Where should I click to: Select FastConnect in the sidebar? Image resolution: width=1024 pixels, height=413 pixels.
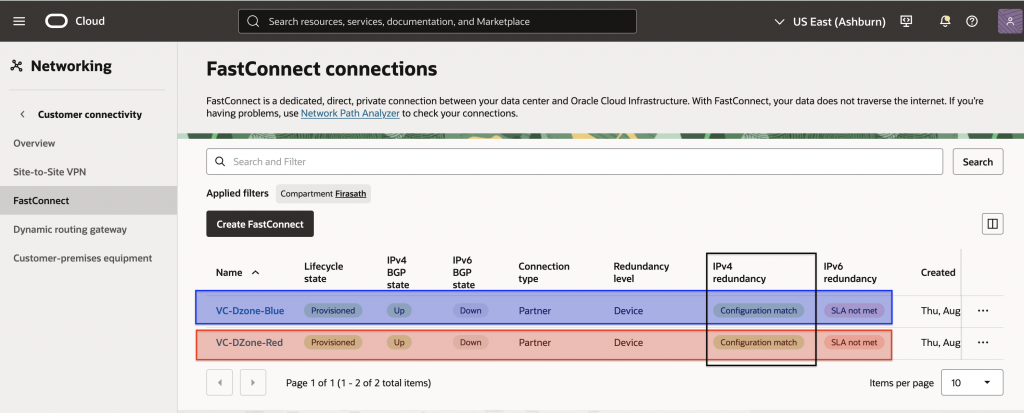click(x=88, y=201)
